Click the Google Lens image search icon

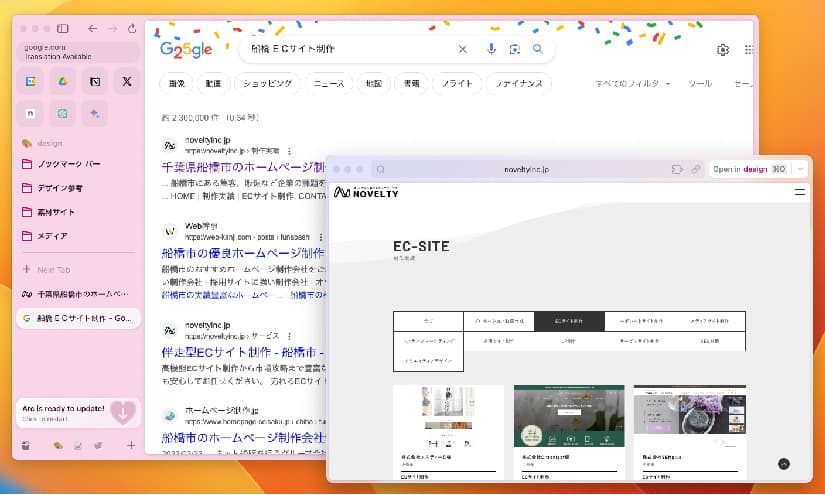coord(514,49)
